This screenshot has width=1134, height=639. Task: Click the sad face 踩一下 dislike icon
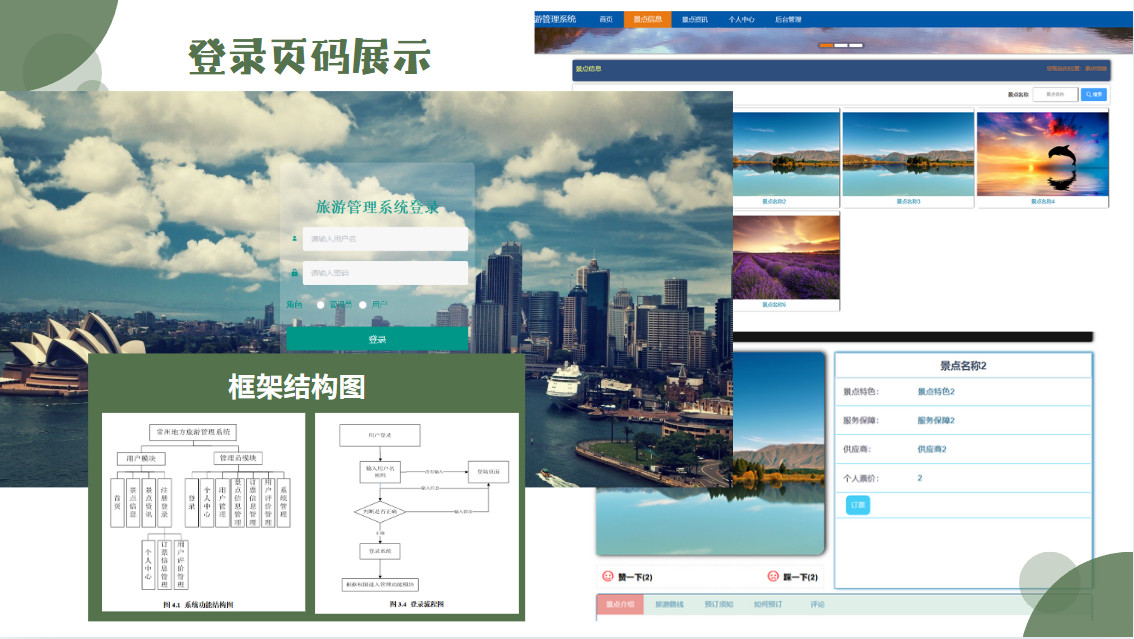tap(772, 576)
